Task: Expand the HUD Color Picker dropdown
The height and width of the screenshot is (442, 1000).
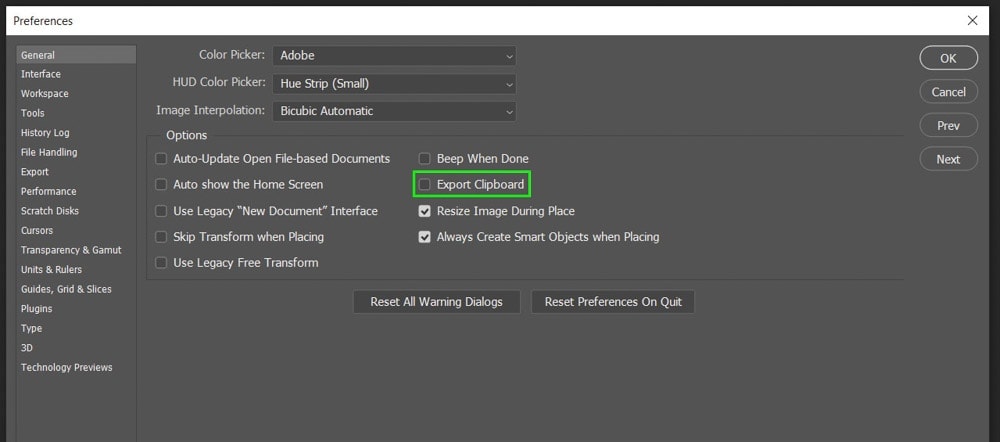Action: click(394, 84)
